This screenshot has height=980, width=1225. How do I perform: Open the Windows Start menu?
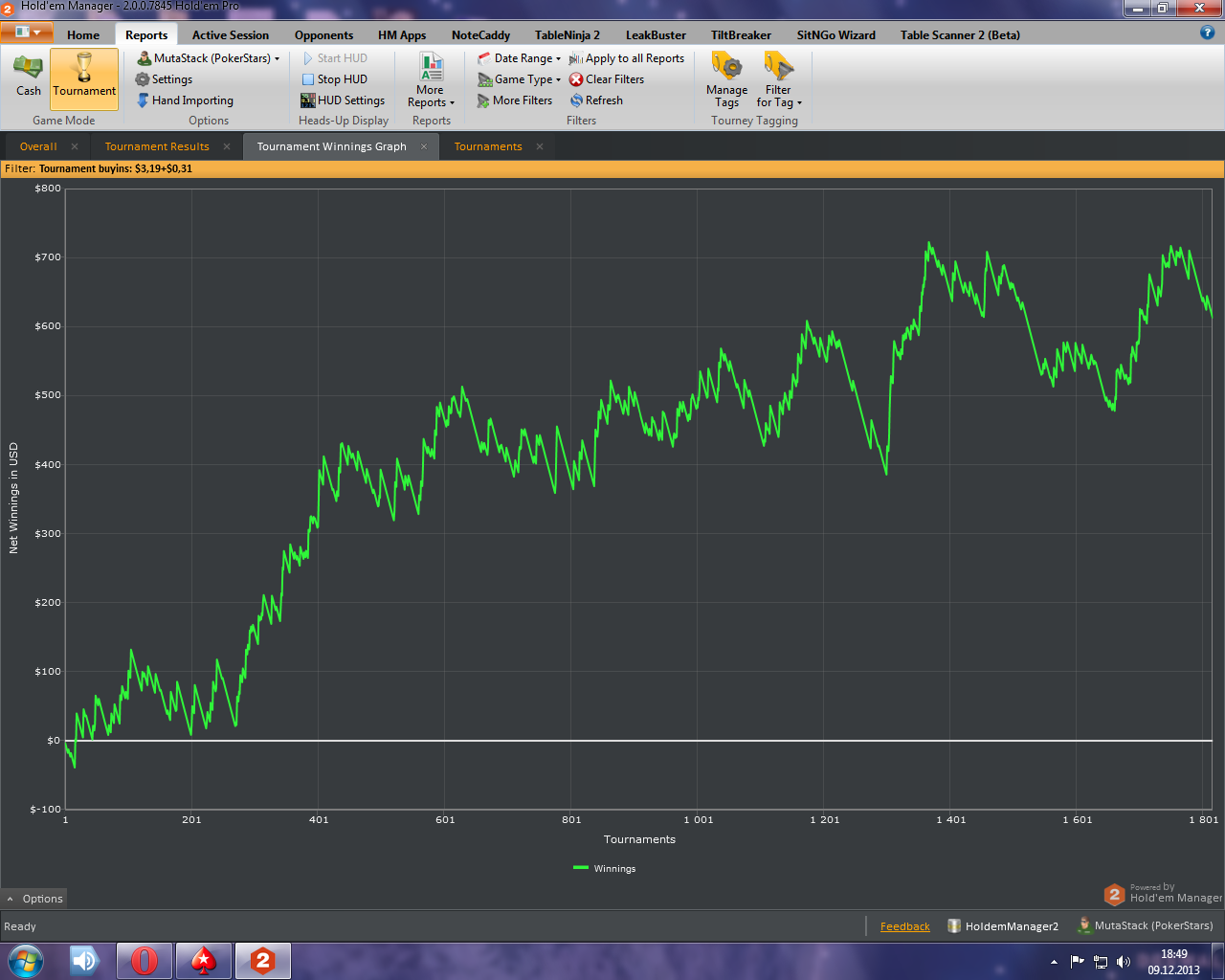tap(26, 960)
